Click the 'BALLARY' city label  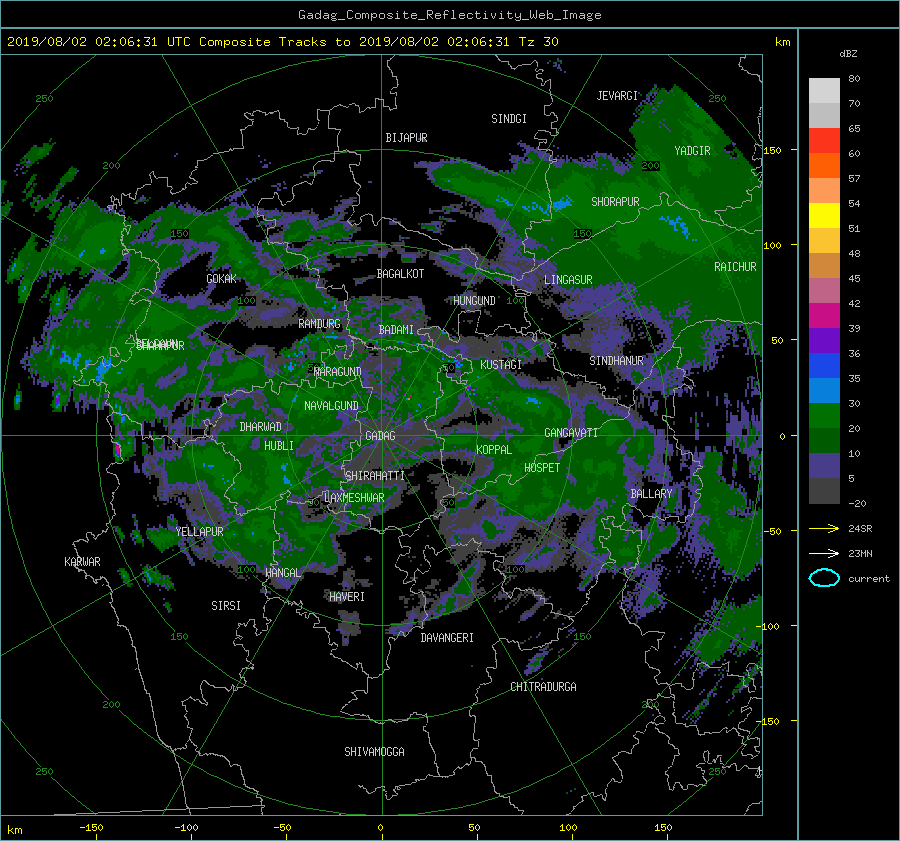651,494
